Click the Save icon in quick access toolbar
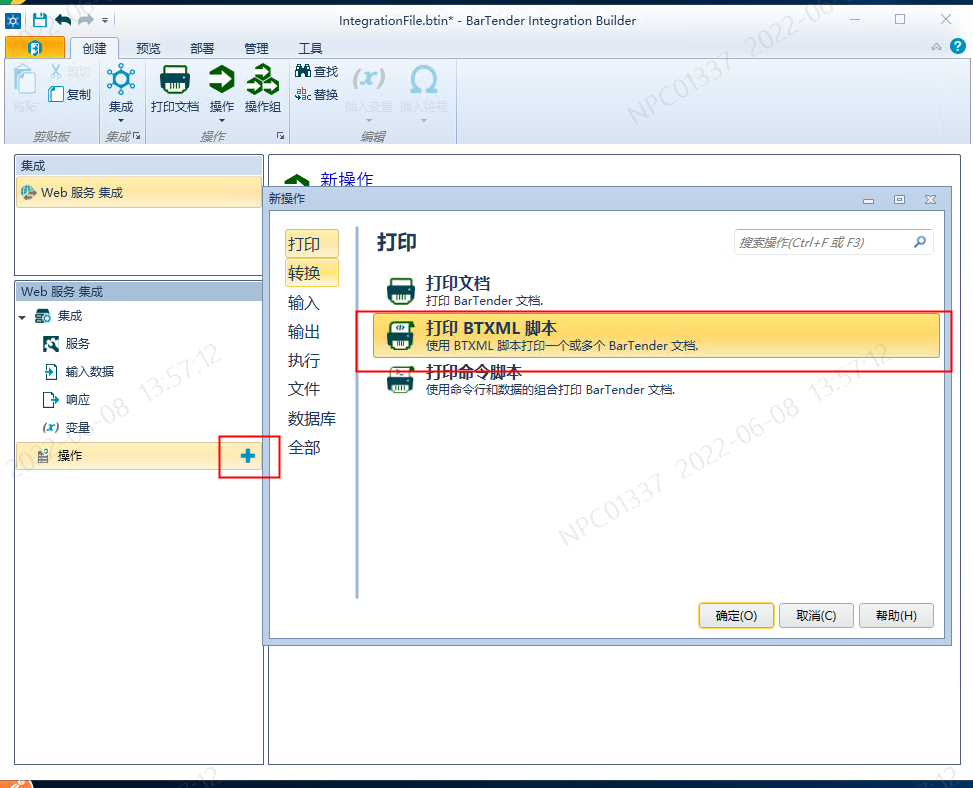This screenshot has height=788, width=973. [x=38, y=18]
